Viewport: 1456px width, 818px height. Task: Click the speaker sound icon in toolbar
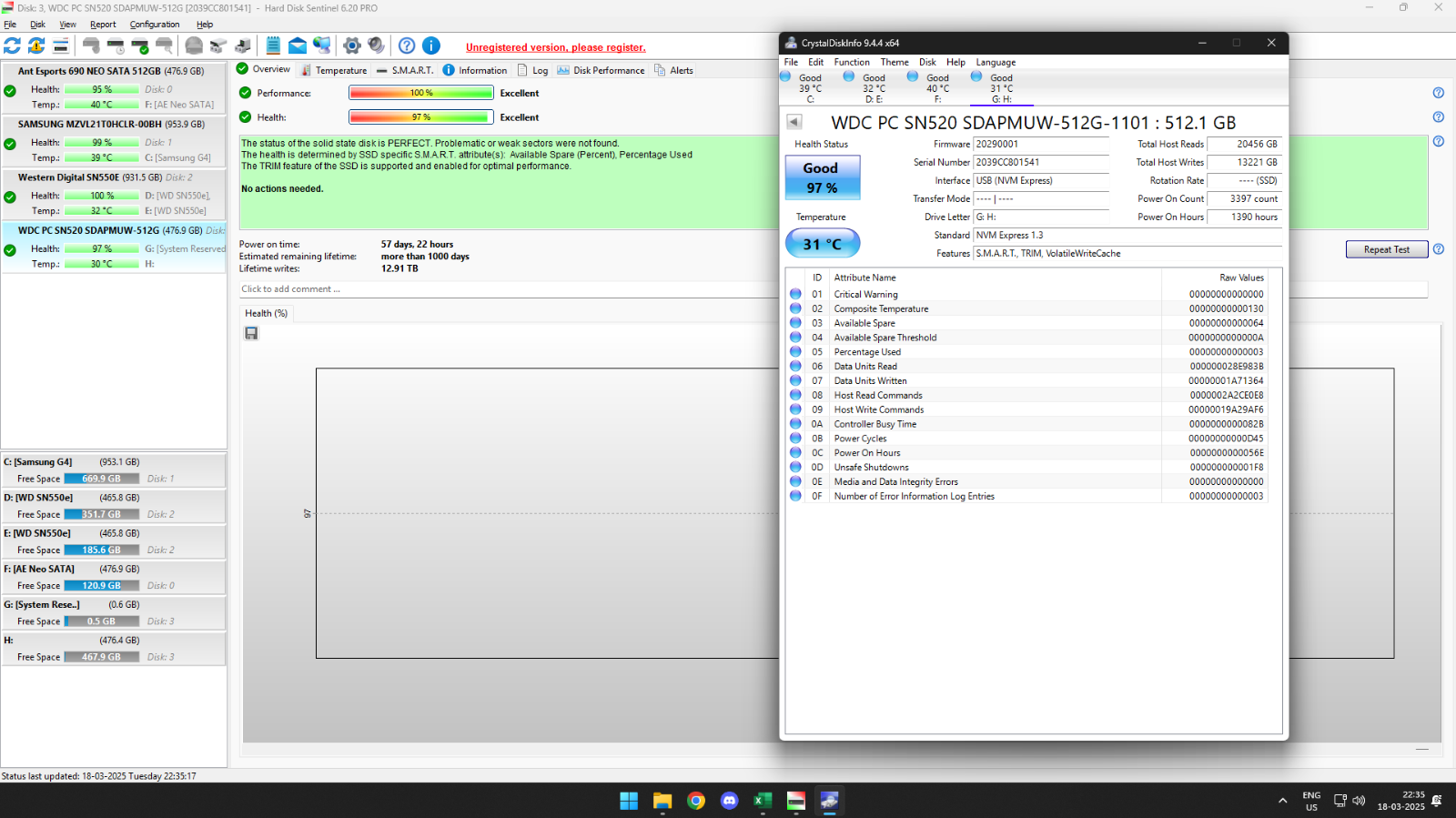(x=376, y=45)
